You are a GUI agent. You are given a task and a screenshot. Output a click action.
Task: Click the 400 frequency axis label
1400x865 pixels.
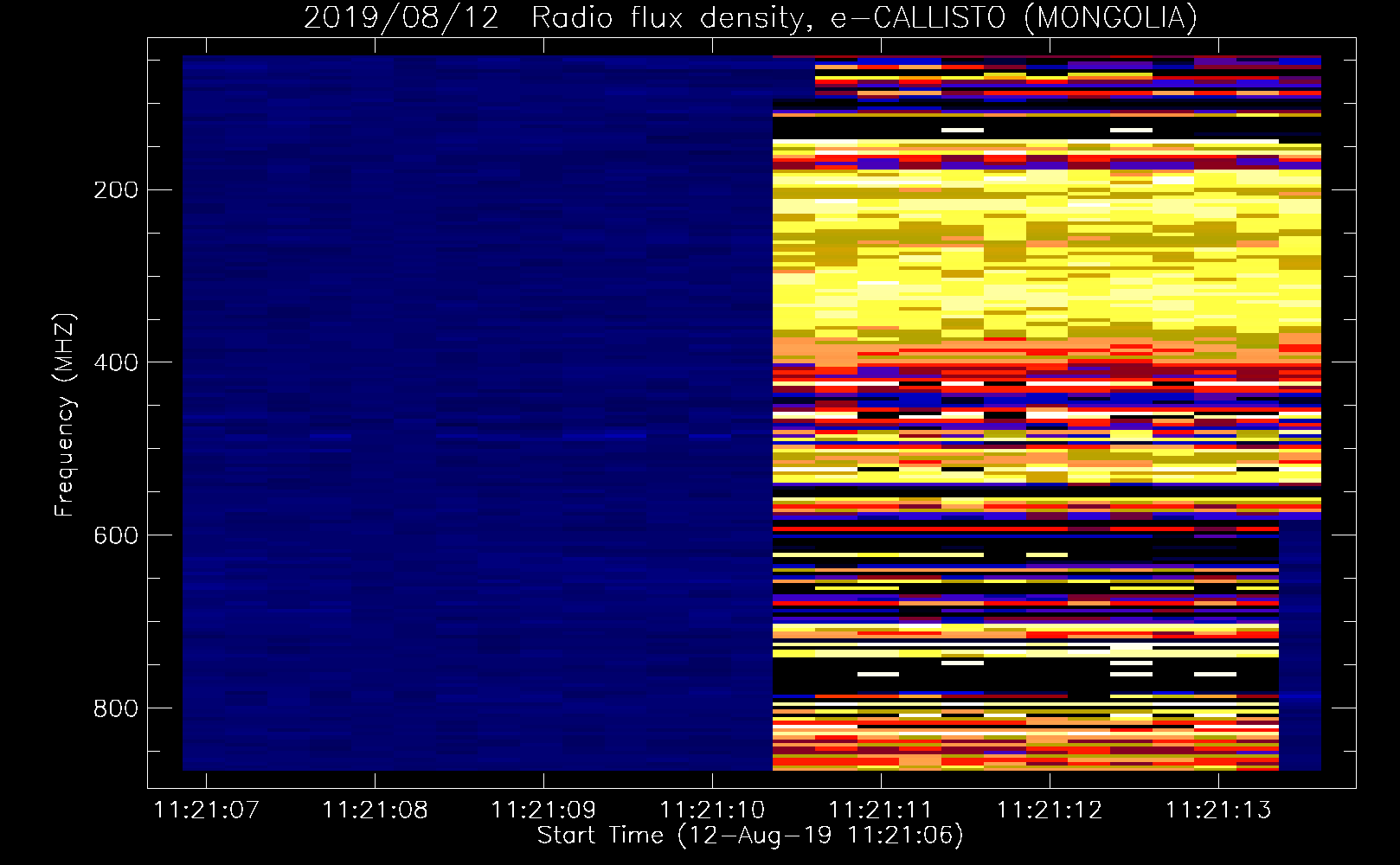(116, 362)
